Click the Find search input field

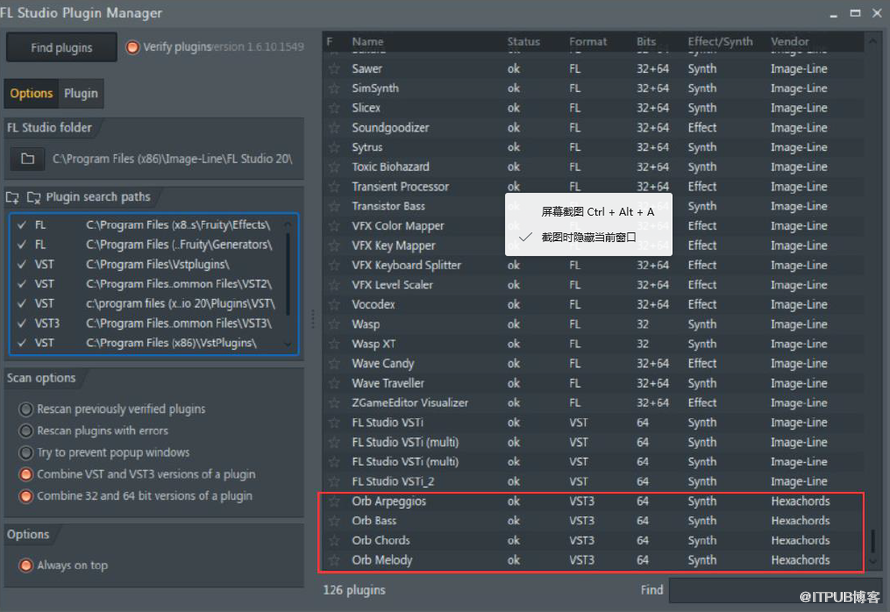(x=774, y=590)
